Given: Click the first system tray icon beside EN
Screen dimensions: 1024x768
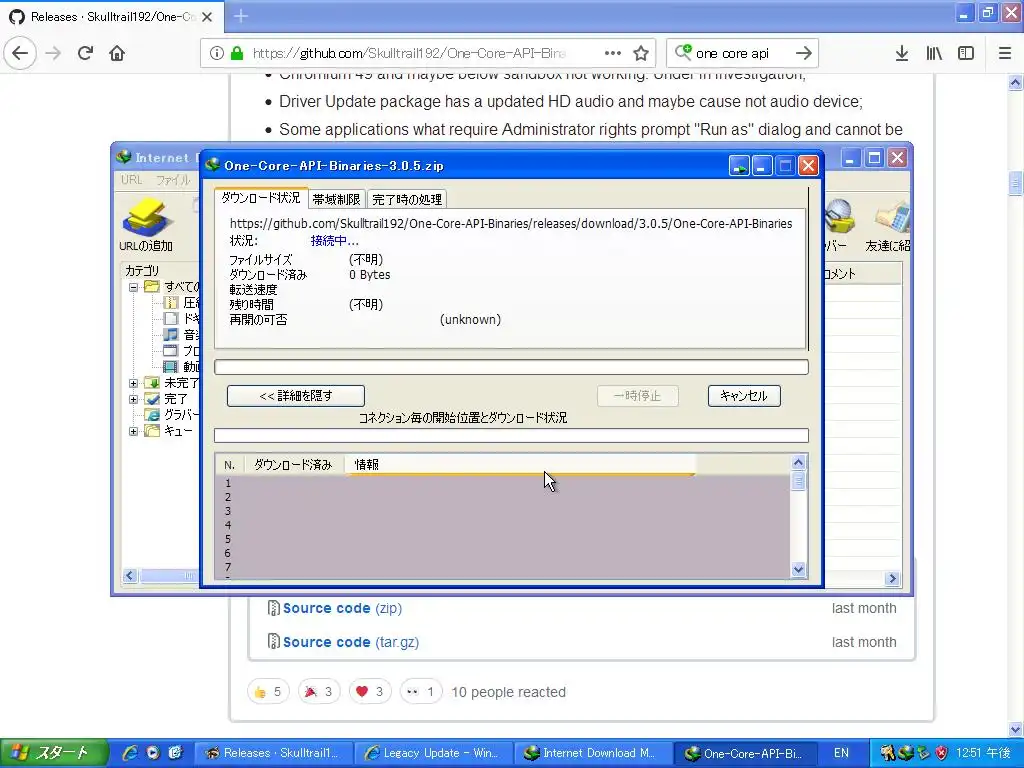Looking at the screenshot, I should click(887, 752).
